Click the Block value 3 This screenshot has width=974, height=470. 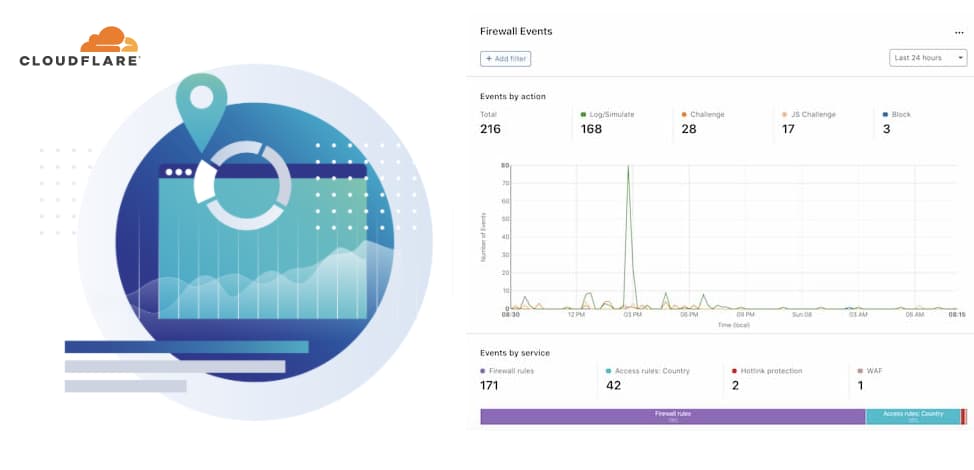click(886, 129)
